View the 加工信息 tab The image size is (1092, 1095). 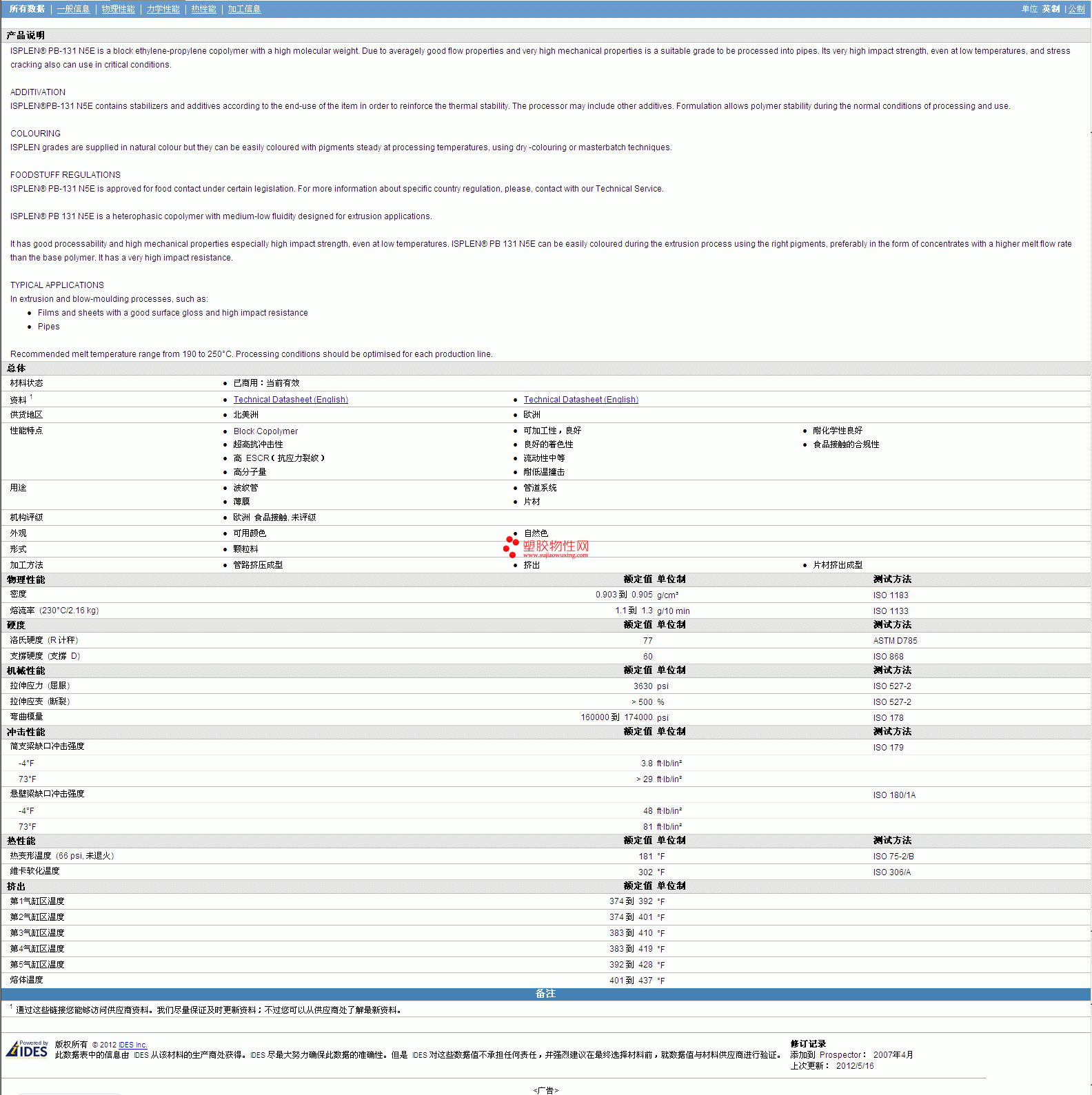coord(244,9)
